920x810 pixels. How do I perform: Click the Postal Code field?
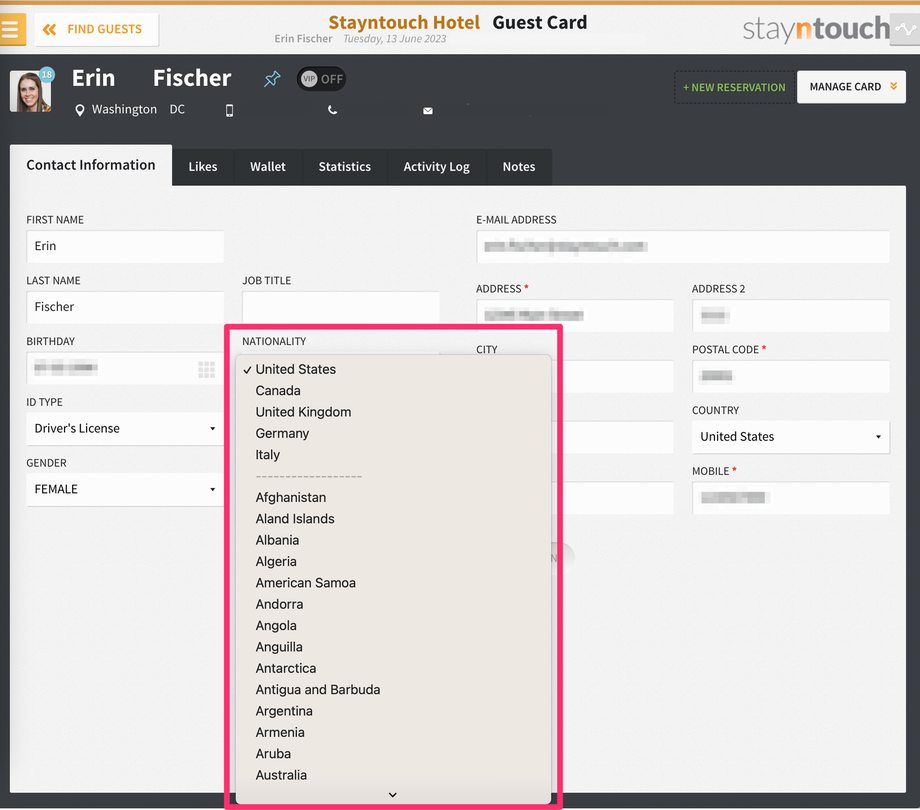click(791, 377)
